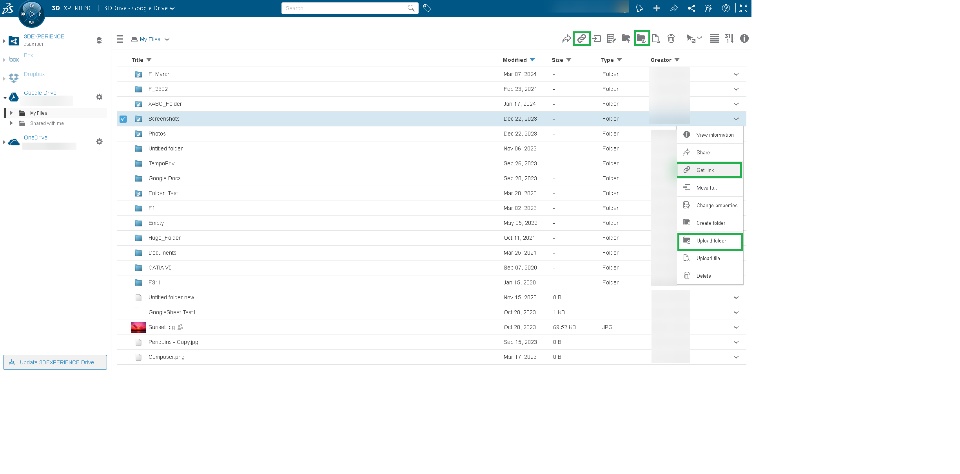The image size is (960, 474).
Task: Open the Huge_Folder row
Action: pos(431,238)
